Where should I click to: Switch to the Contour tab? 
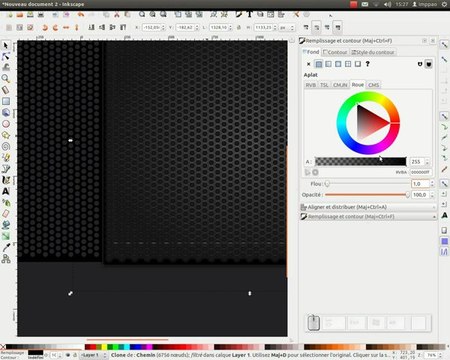pos(335,52)
